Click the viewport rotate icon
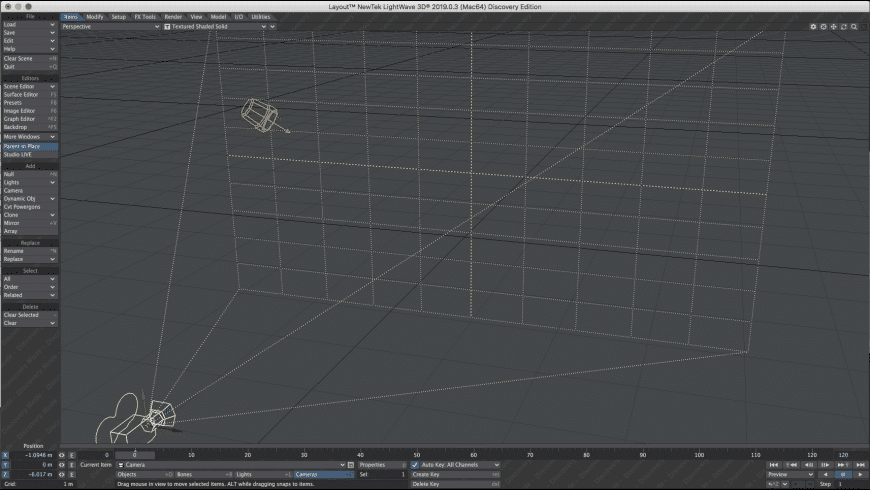This screenshot has height=490, width=870. 844,27
